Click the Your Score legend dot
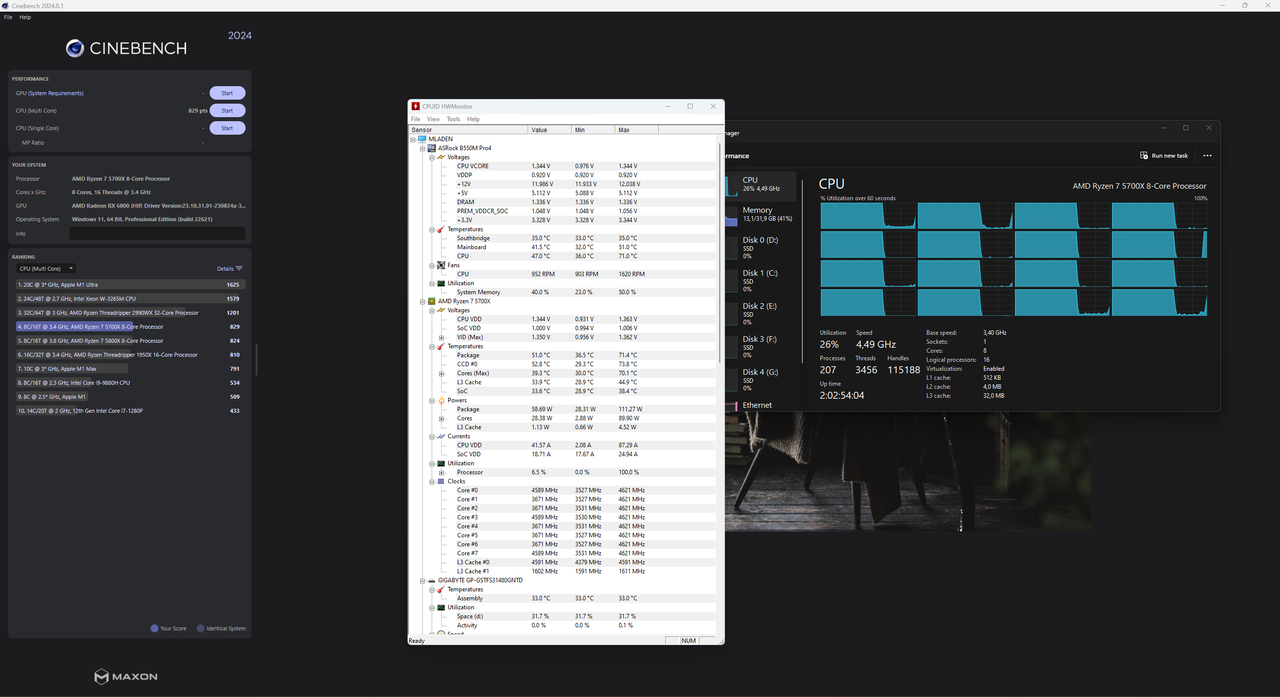This screenshot has width=1280, height=697. (154, 629)
